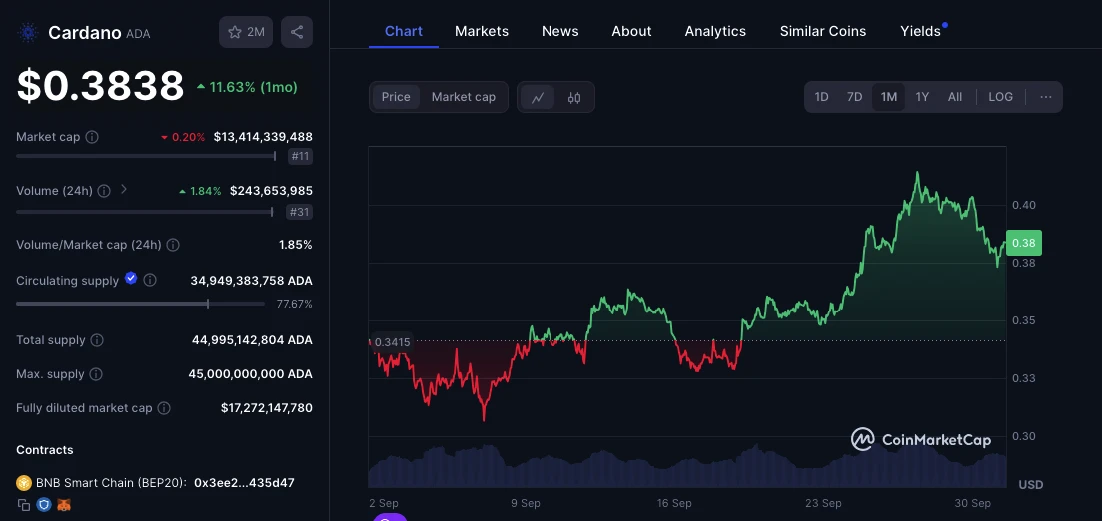
Task: Click the 23 Sep date axis label
Action: (x=823, y=503)
